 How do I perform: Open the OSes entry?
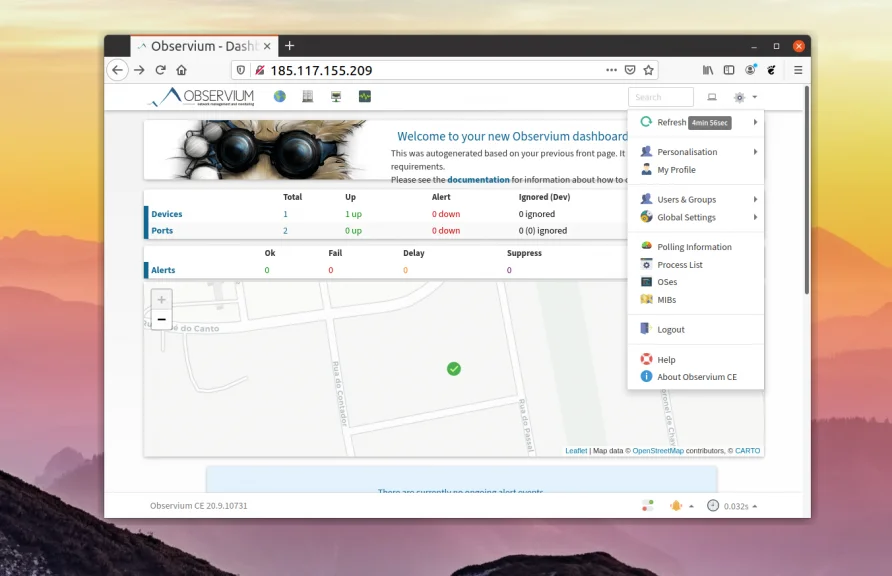[x=667, y=282]
